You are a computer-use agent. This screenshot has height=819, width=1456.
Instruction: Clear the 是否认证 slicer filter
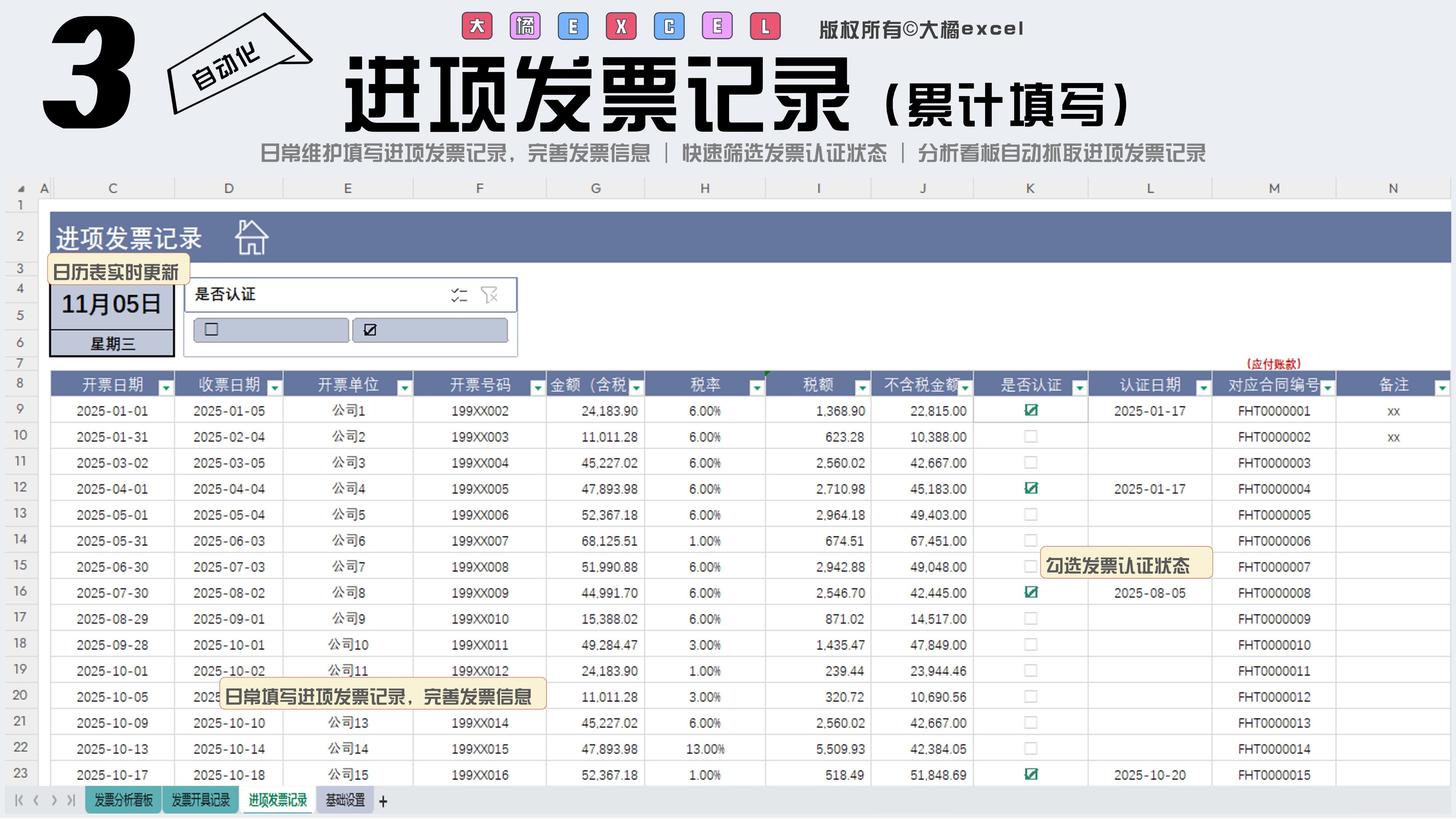[489, 295]
